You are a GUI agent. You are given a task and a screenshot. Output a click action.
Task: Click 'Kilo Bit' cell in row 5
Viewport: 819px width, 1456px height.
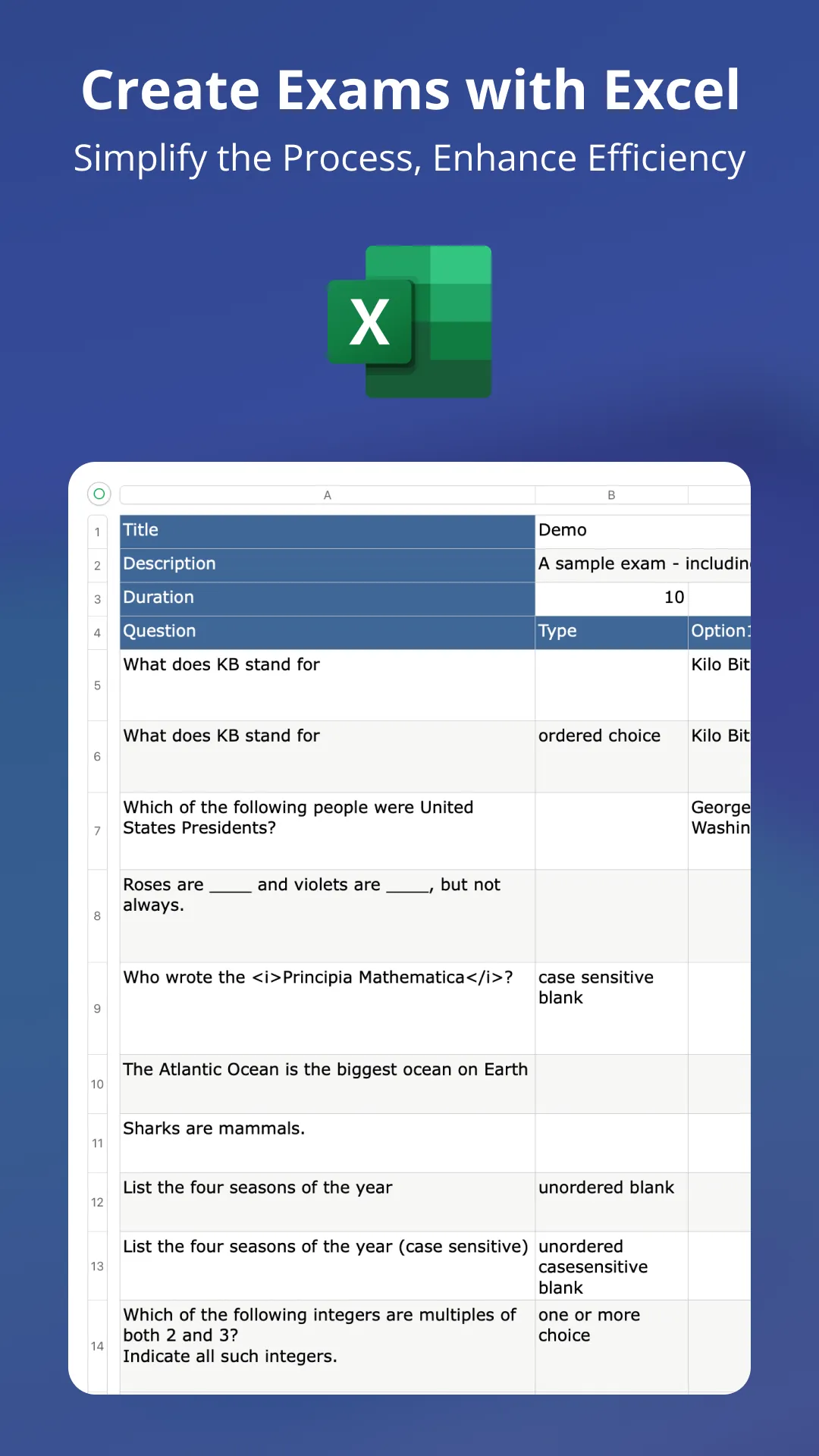coord(720,686)
